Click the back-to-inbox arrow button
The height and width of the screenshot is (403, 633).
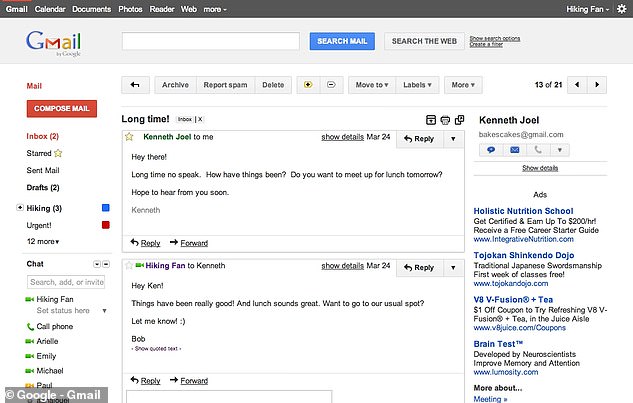pos(135,85)
